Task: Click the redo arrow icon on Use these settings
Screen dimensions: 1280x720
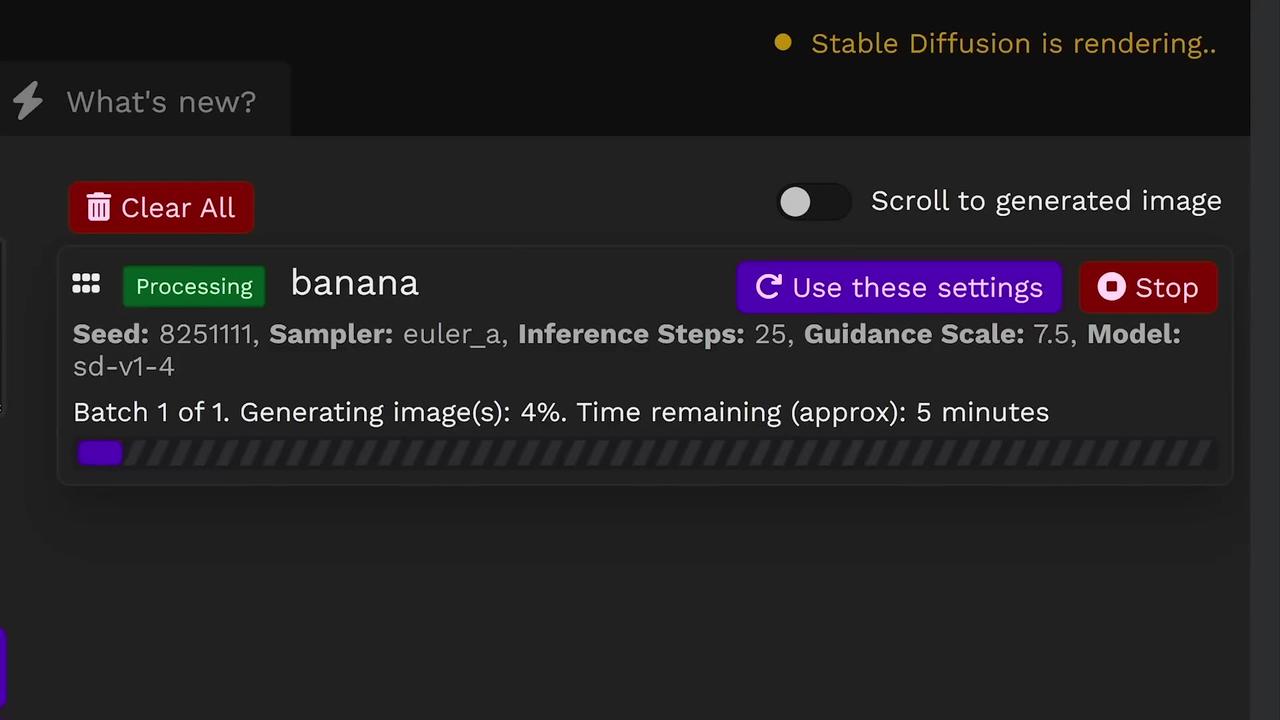Action: (x=768, y=287)
